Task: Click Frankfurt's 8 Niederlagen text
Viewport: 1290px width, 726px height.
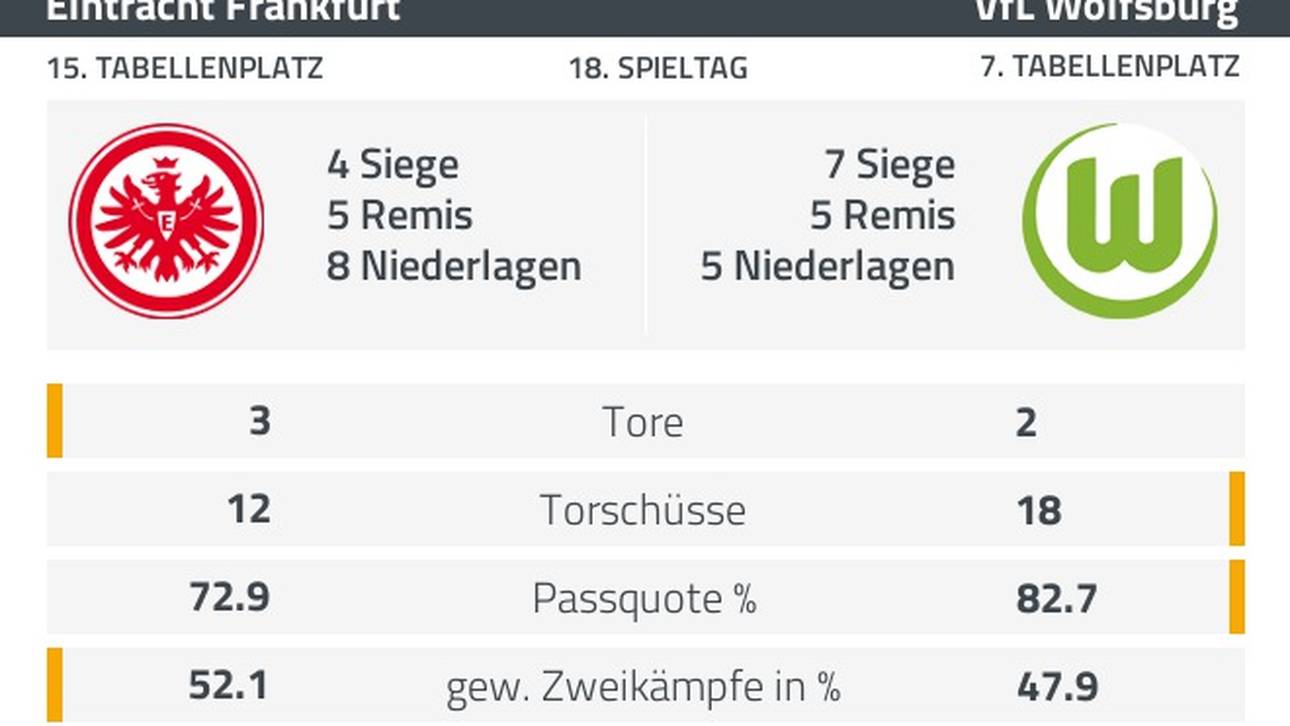Action: tap(454, 266)
